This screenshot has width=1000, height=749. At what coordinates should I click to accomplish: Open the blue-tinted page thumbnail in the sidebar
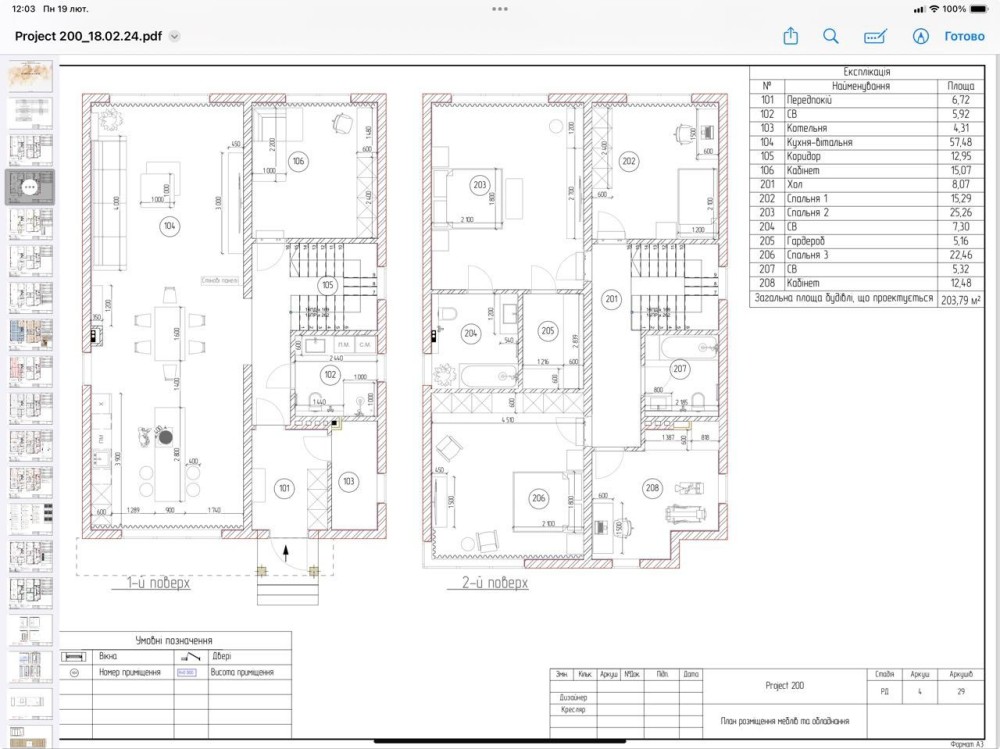28,335
